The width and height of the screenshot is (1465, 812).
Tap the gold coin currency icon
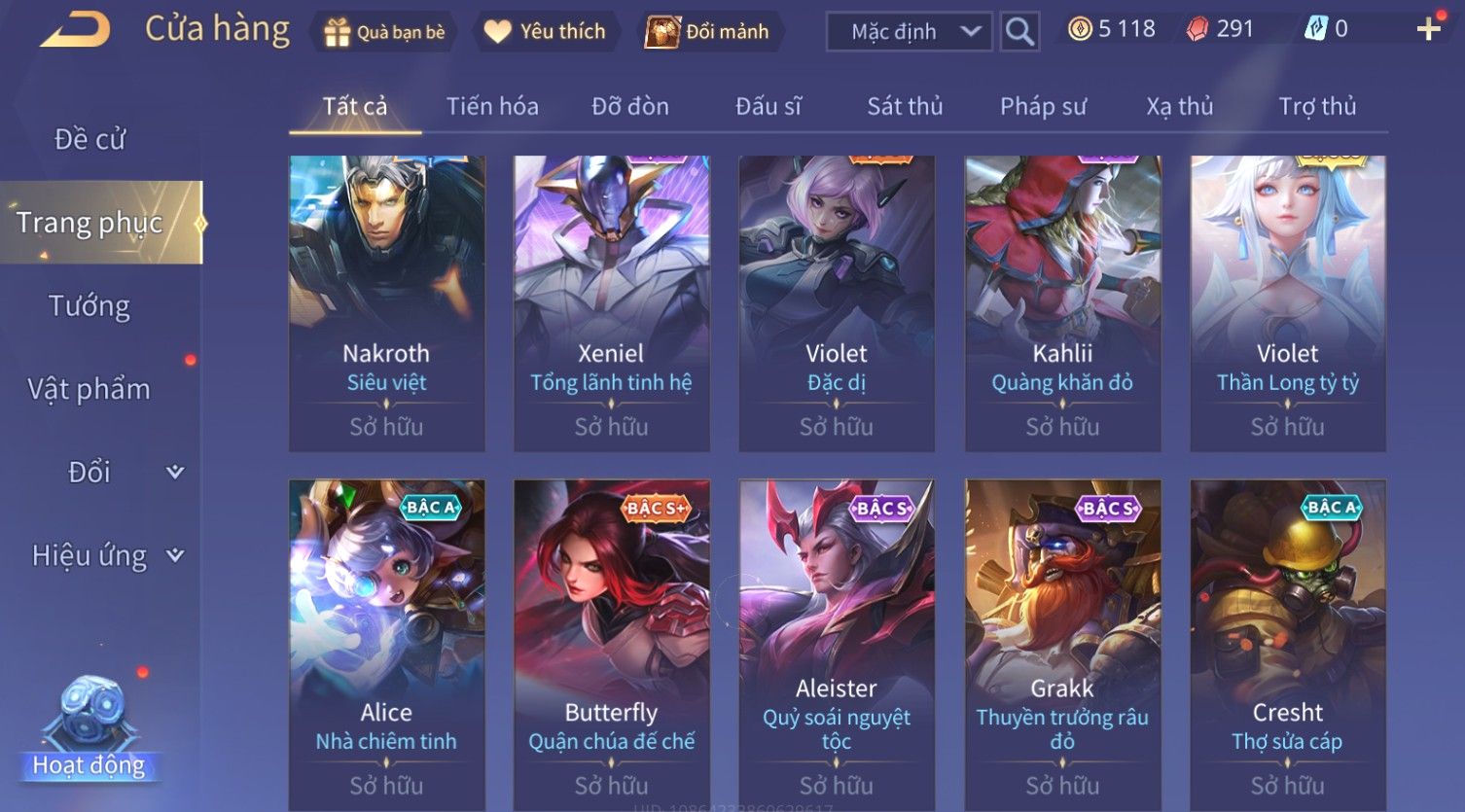click(1080, 29)
